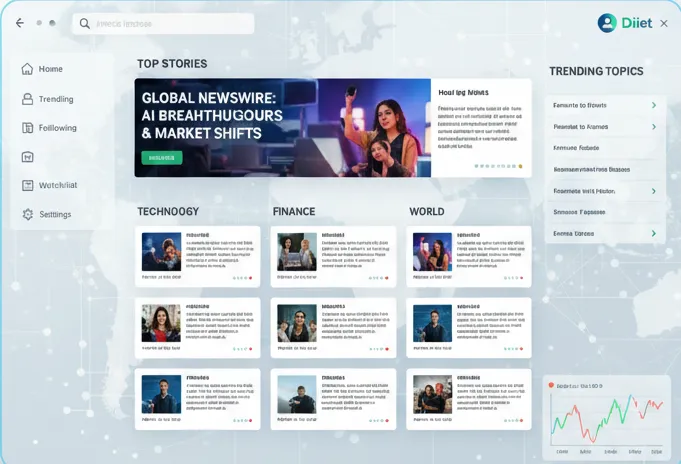Click the Trending Topics heading

tap(596, 71)
